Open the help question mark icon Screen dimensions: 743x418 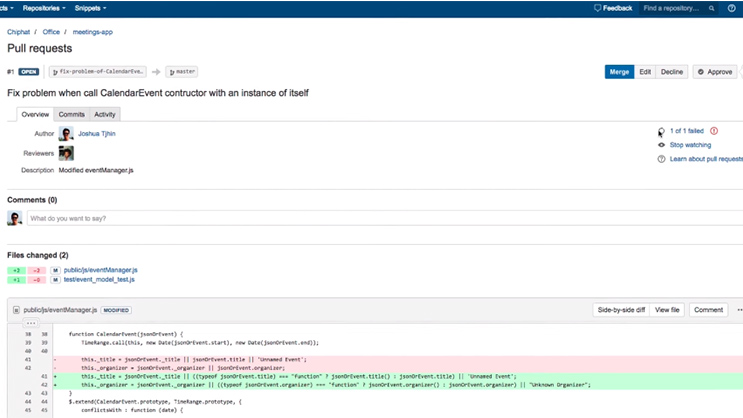pos(732,8)
